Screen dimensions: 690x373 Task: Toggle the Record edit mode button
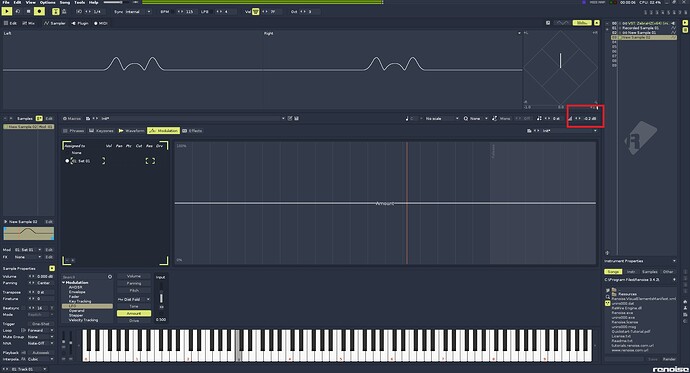40,11
